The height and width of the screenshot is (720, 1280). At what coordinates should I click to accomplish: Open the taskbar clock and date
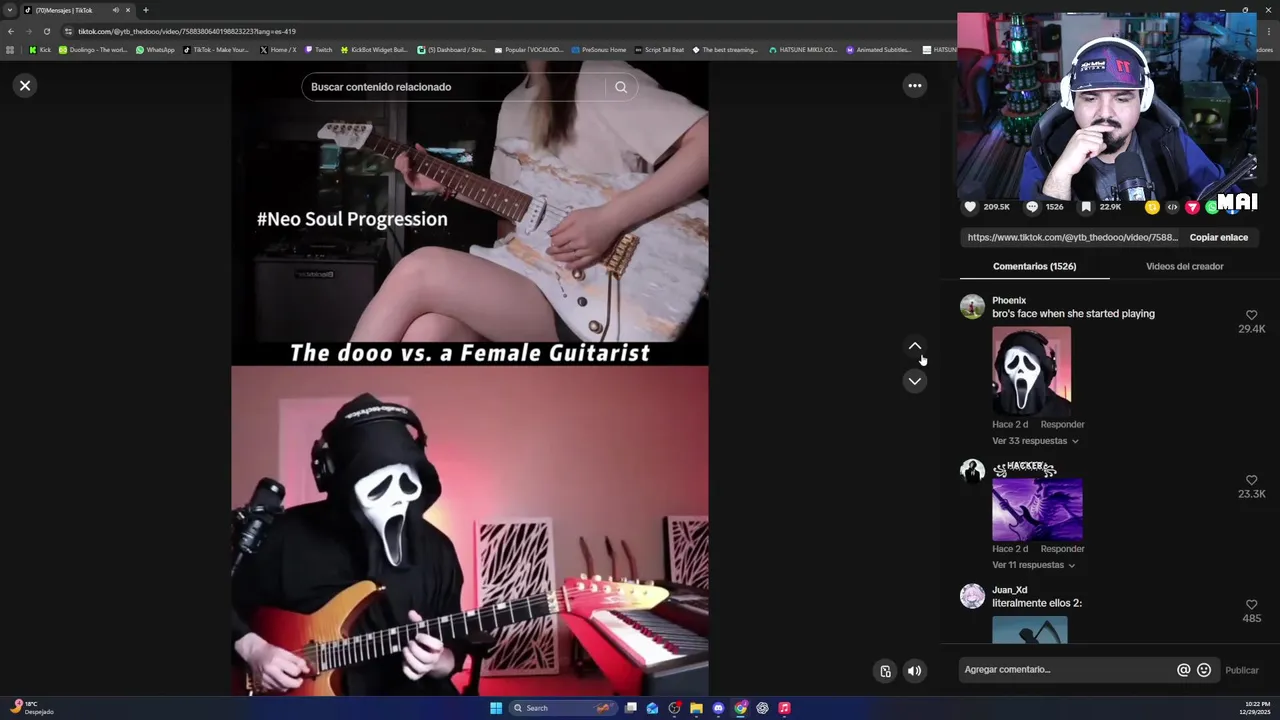[x=1256, y=708]
